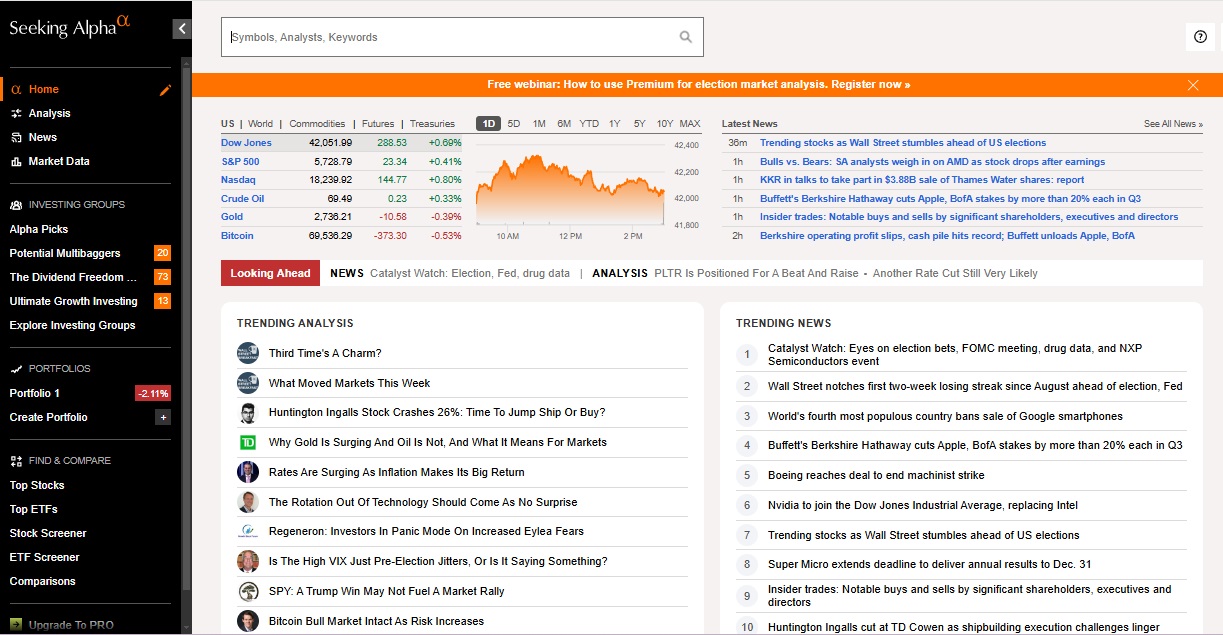Open the Treasuries market tab
The height and width of the screenshot is (635, 1223).
point(432,123)
